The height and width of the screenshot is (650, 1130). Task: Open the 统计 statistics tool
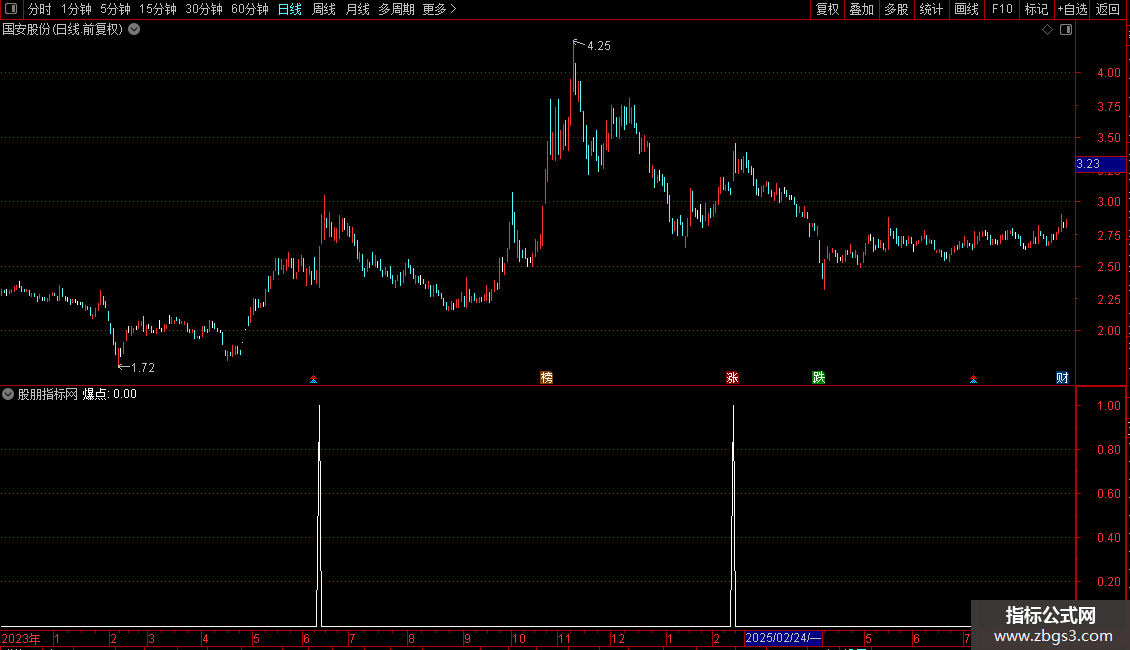click(x=930, y=9)
